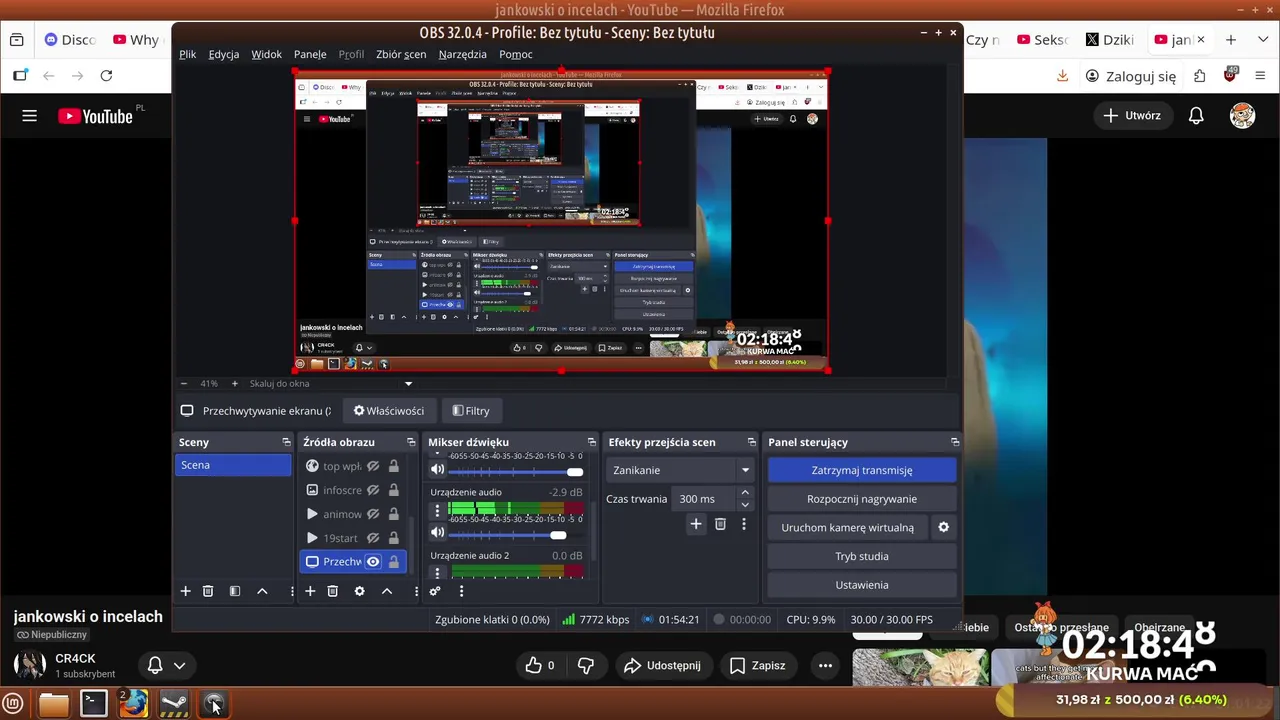This screenshot has width=1280, height=720.
Task: Open the Firefox downloads arrow
Action: pos(1063,76)
